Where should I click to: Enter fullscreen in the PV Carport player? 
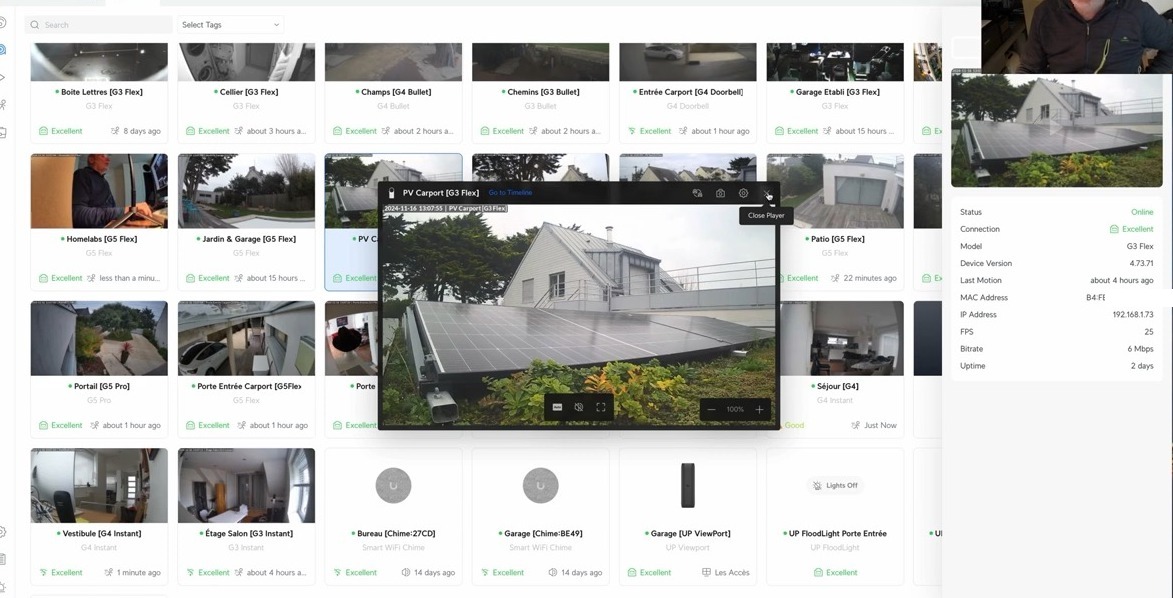pos(600,407)
